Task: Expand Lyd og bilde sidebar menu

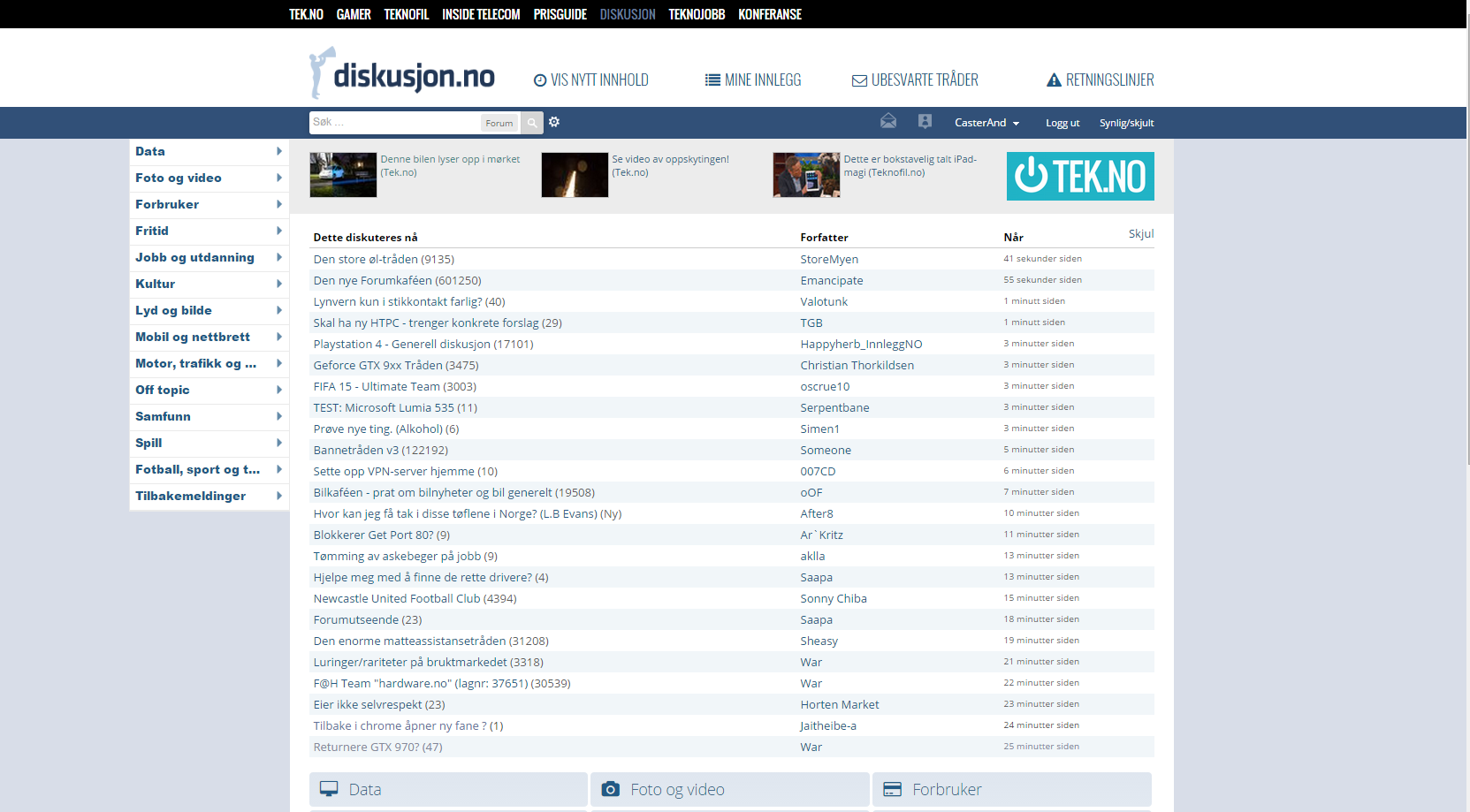Action: 278,310
